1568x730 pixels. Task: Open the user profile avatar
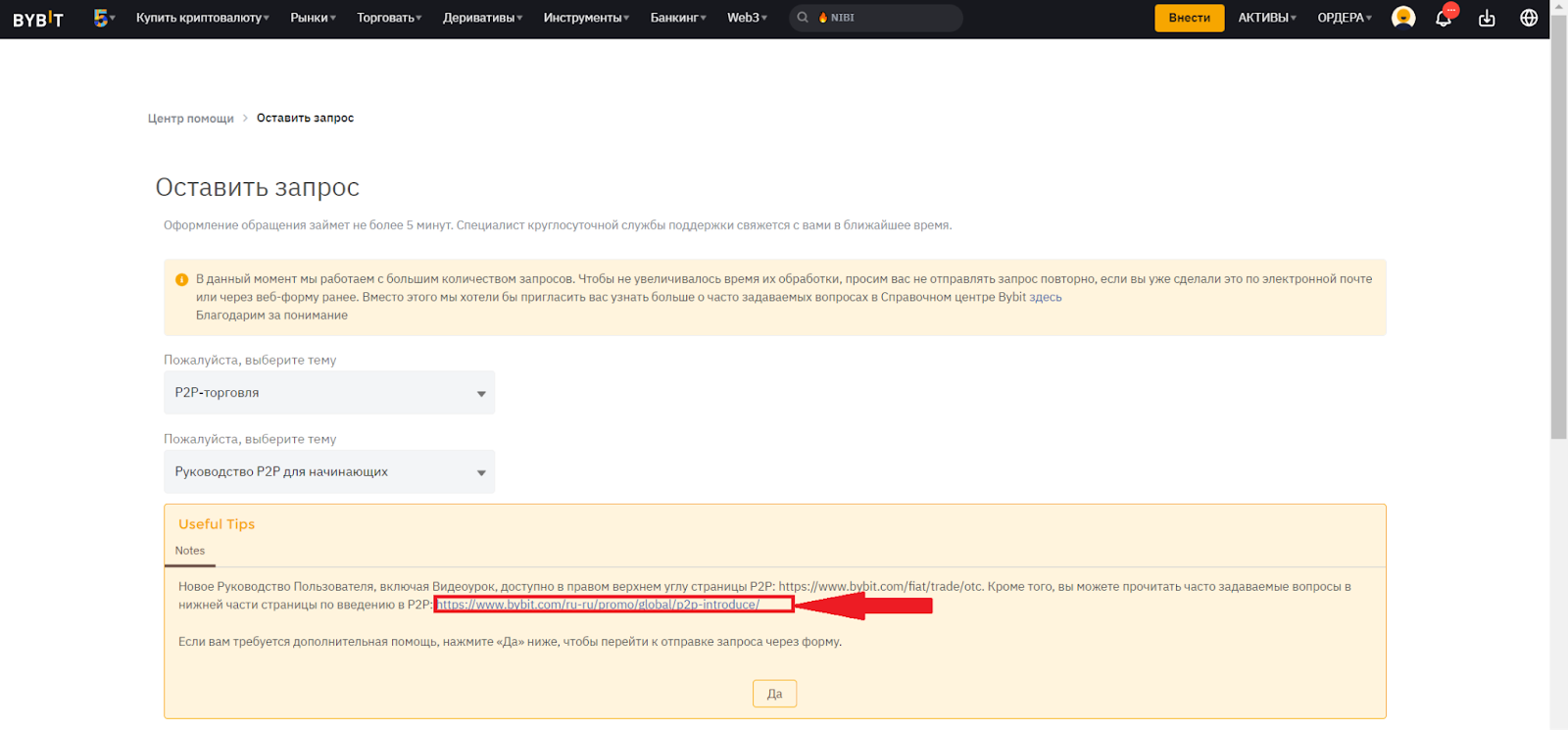tap(1403, 18)
